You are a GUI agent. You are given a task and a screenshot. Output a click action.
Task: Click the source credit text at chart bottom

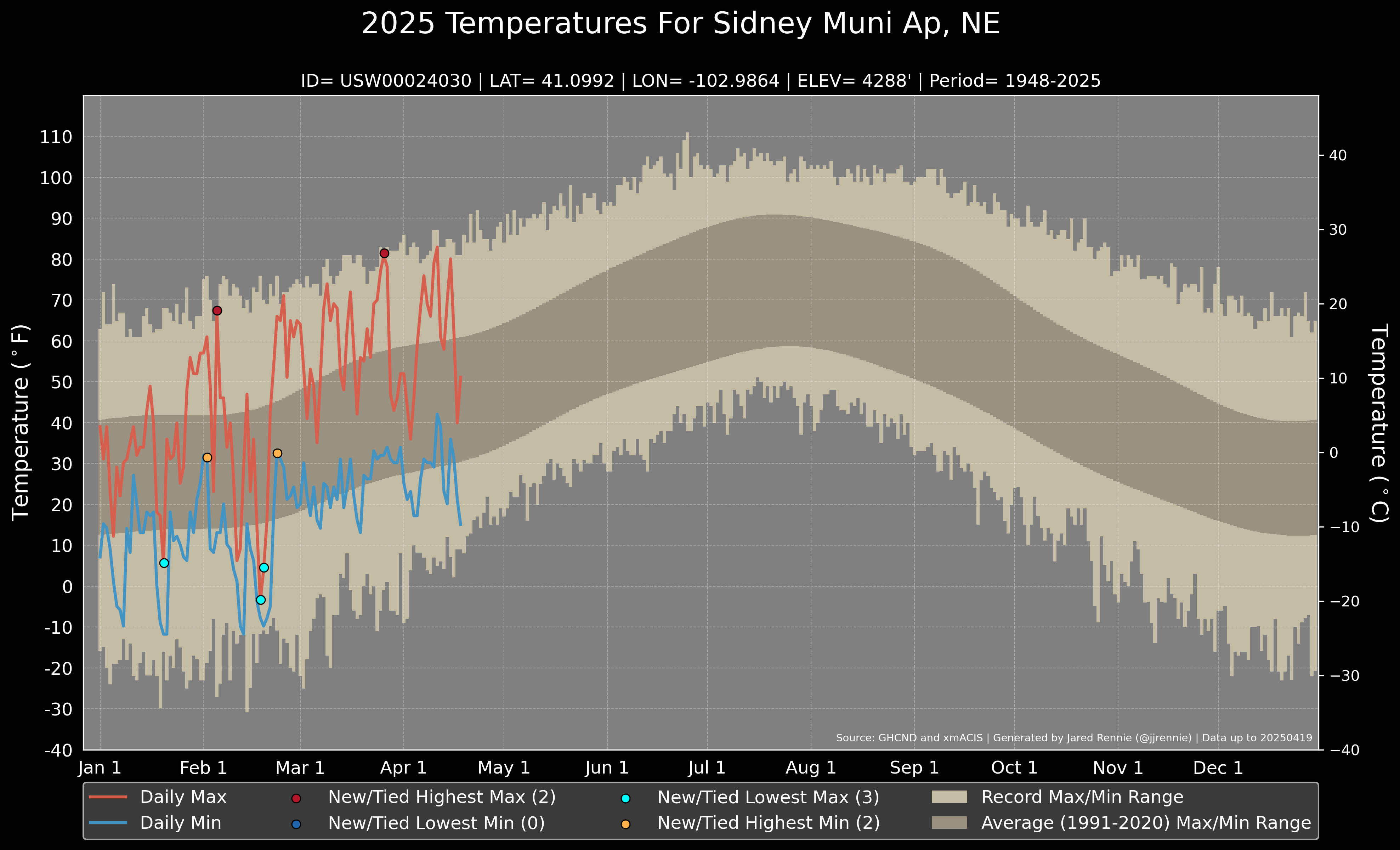1074,737
